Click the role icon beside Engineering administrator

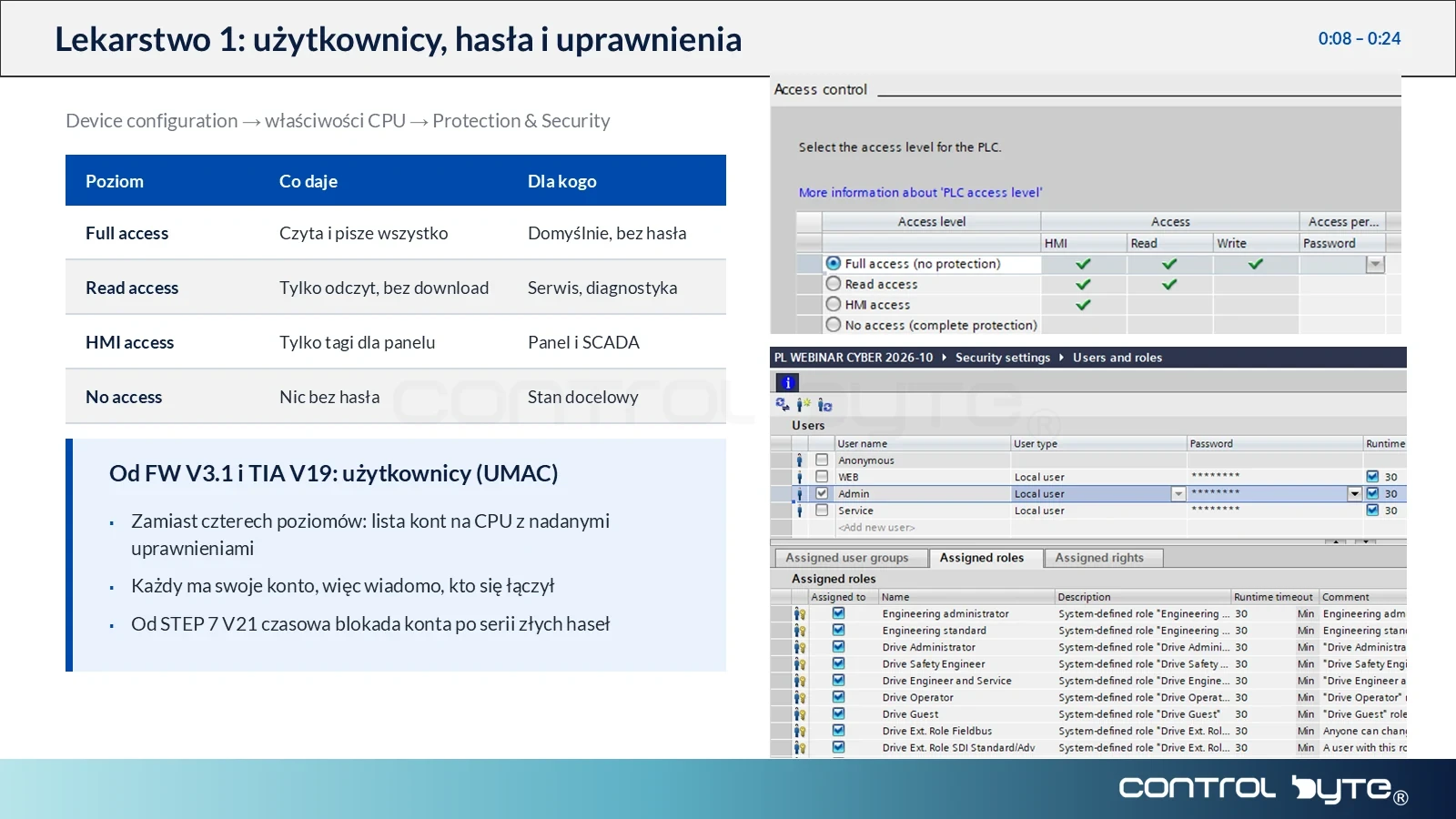point(800,614)
